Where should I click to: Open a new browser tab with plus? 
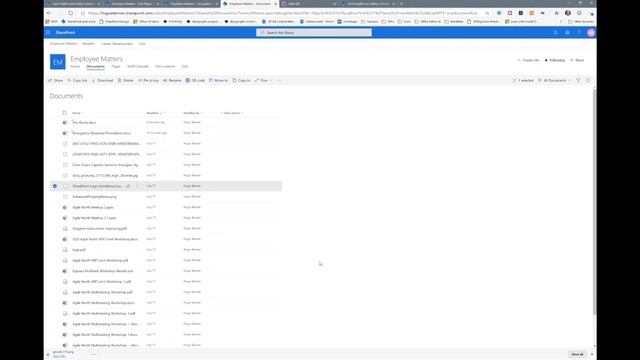(x=401, y=4)
